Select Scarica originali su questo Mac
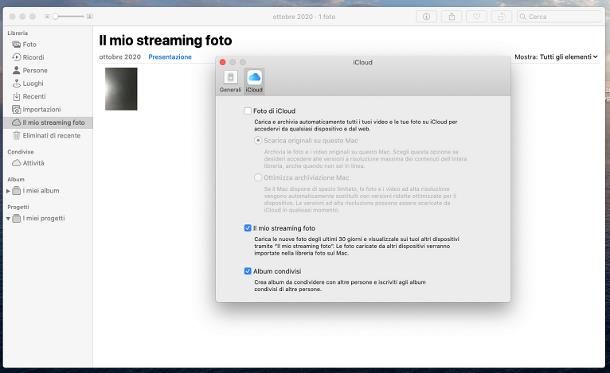The height and width of the screenshot is (373, 610). coord(258,140)
